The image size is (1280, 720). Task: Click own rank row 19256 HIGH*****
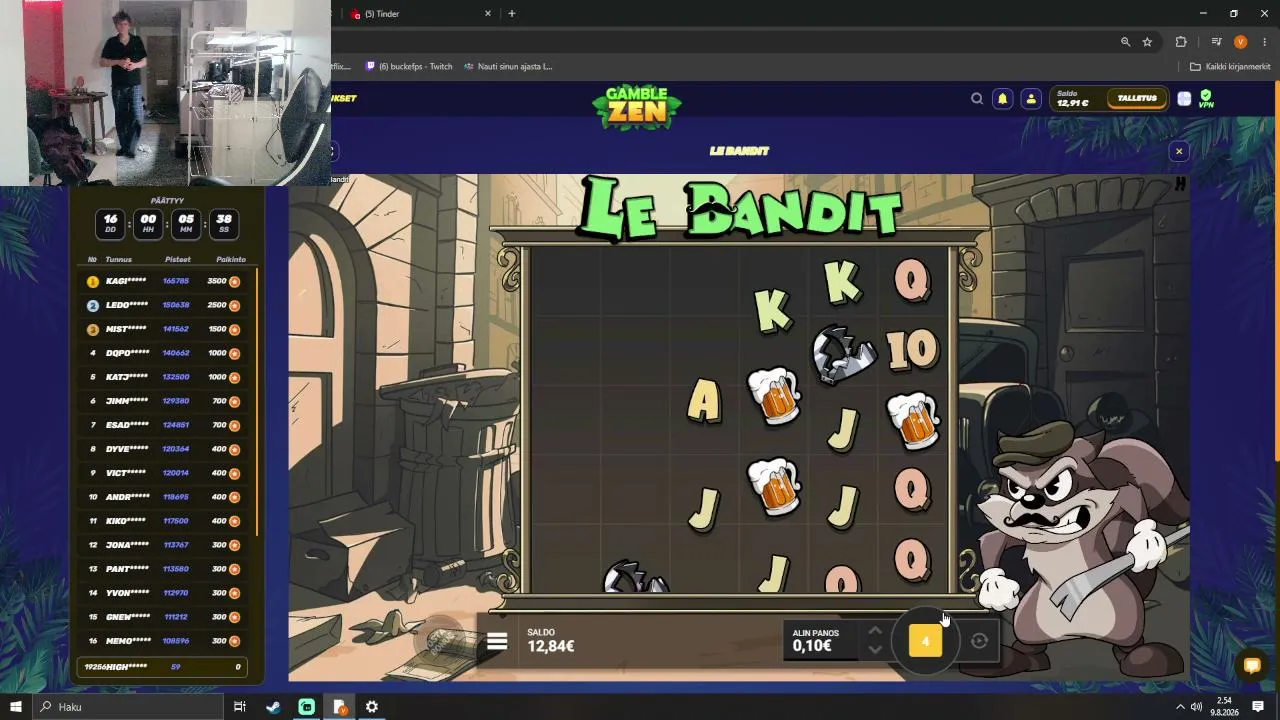click(163, 667)
